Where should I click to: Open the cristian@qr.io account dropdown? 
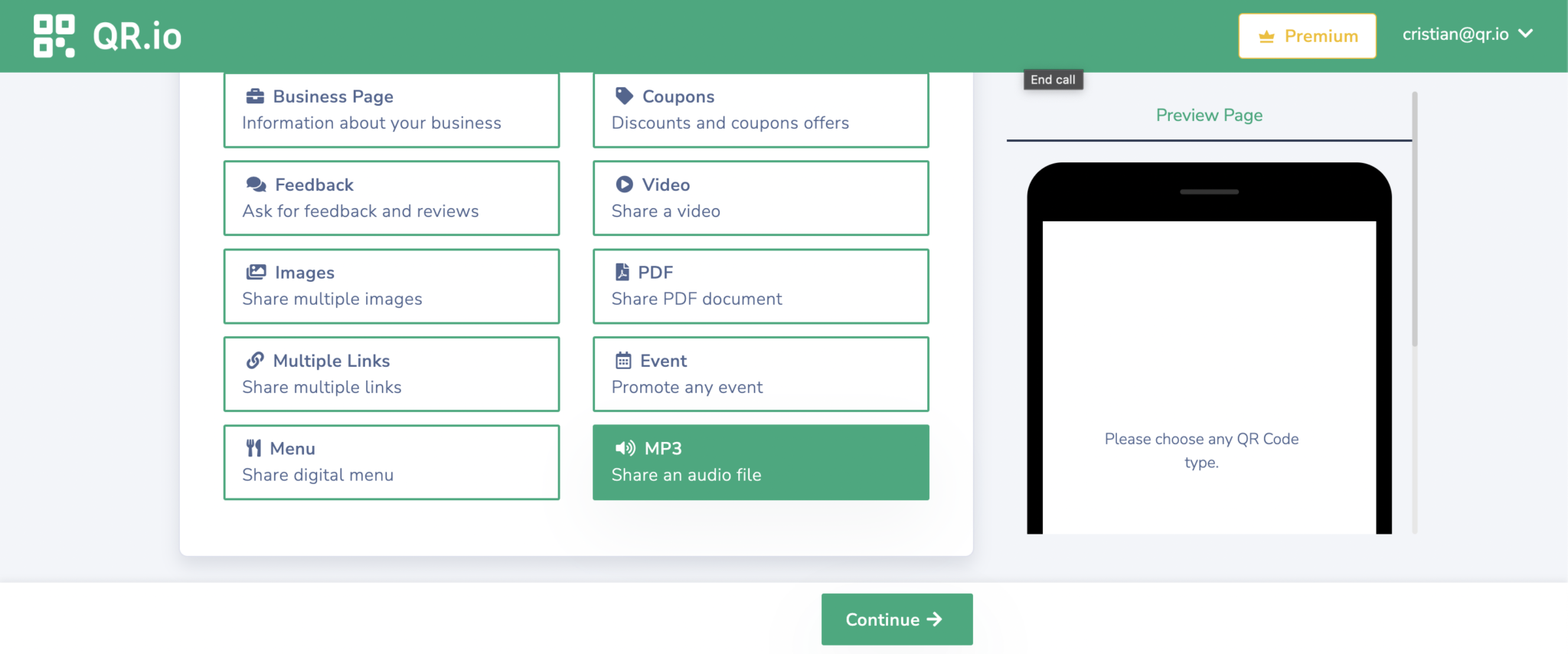pos(1455,34)
